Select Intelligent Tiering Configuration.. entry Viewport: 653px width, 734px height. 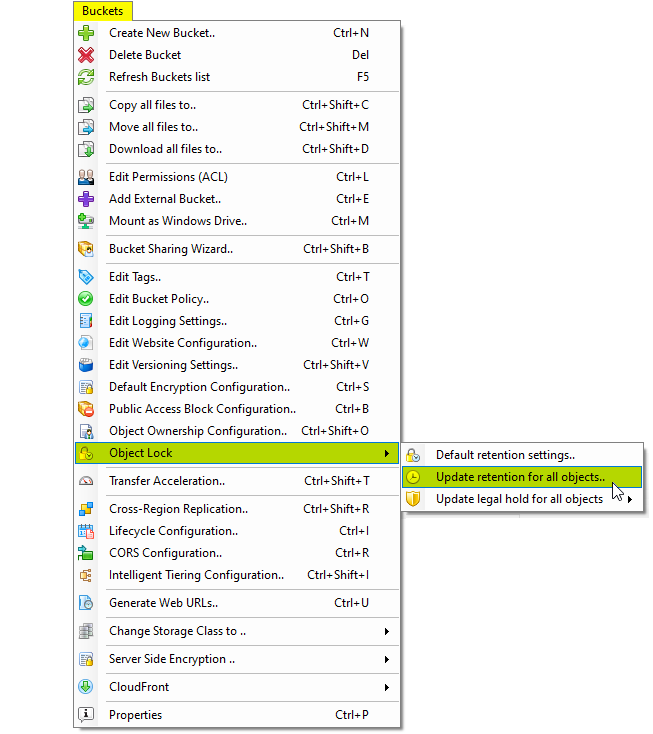tap(237, 575)
